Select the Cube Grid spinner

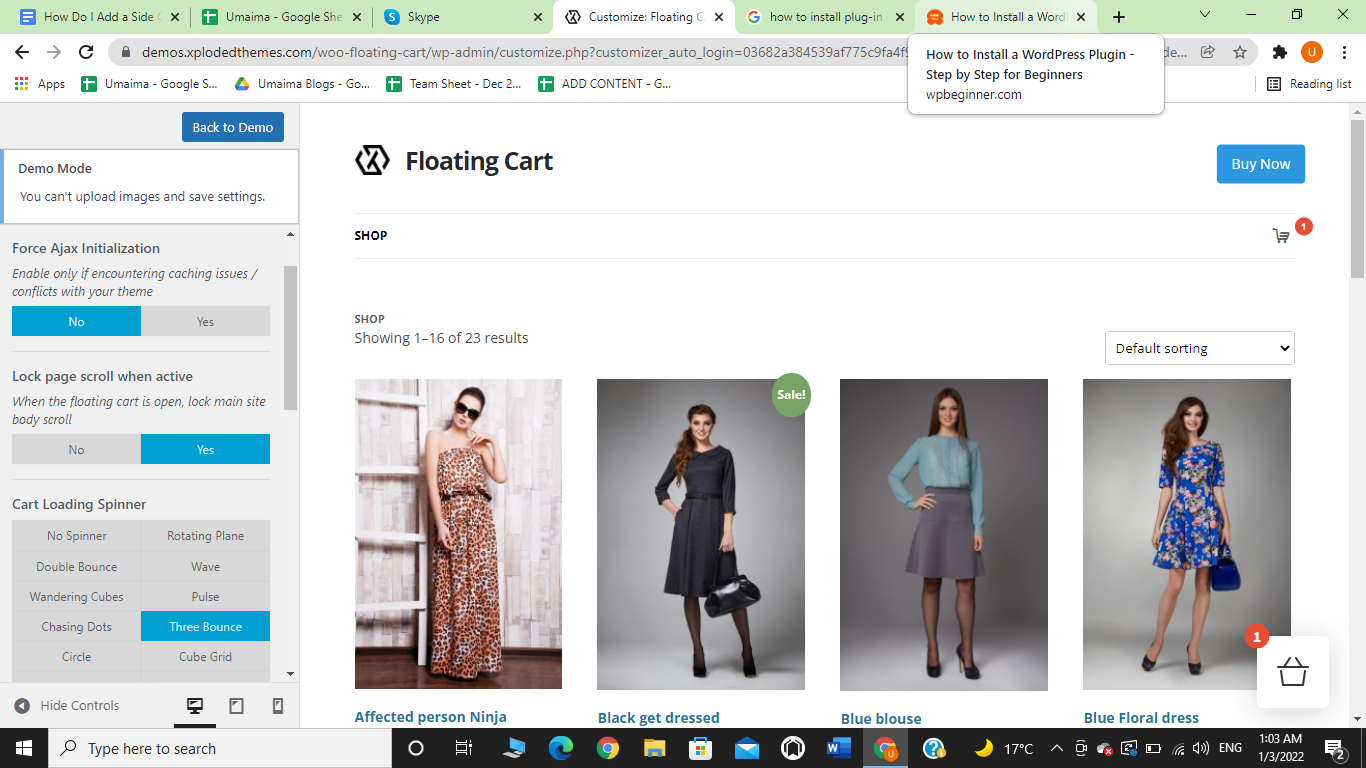(x=205, y=656)
